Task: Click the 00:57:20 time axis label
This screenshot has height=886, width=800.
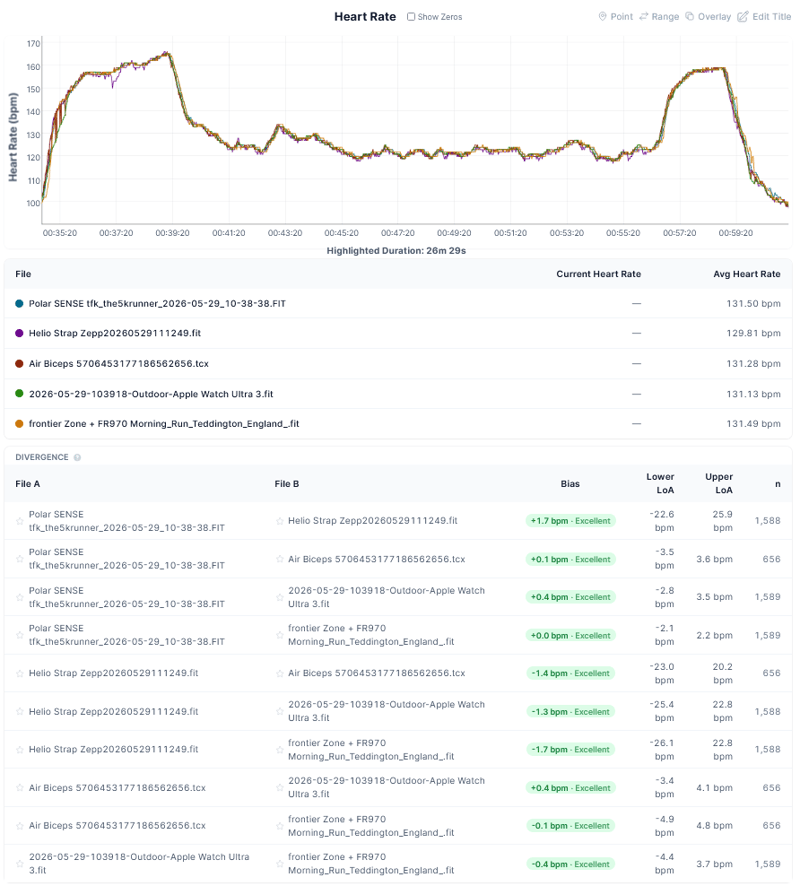Action: point(679,233)
